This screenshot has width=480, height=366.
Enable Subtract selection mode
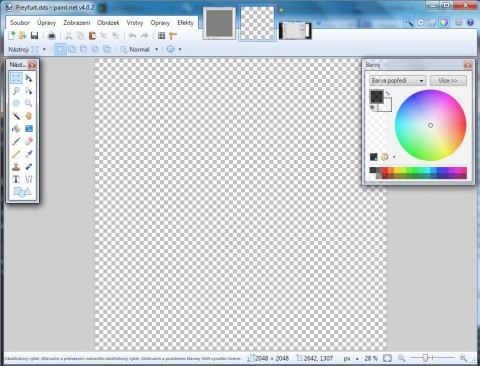coord(83,49)
